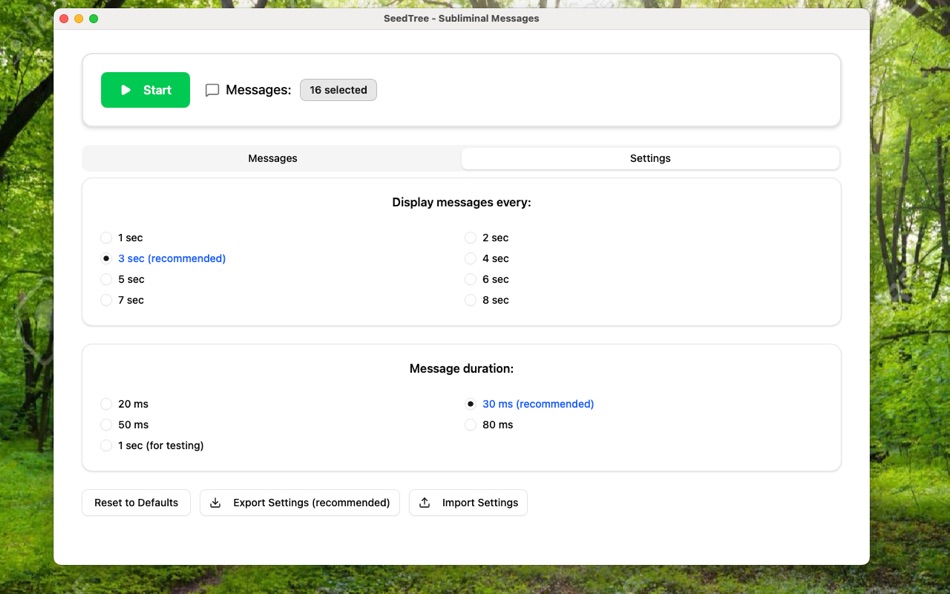The width and height of the screenshot is (950, 594).
Task: Open the Settings tab
Action: (650, 158)
